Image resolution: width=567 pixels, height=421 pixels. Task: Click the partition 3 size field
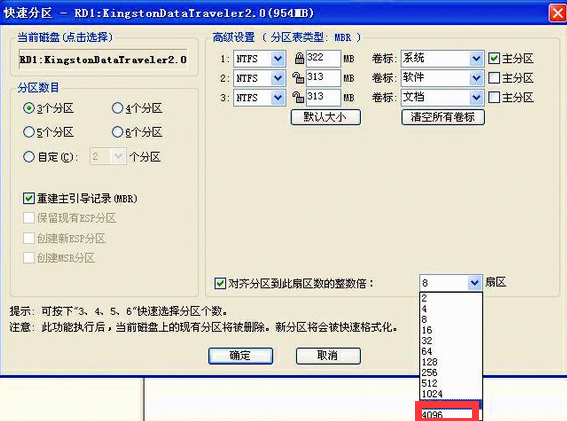(x=323, y=97)
